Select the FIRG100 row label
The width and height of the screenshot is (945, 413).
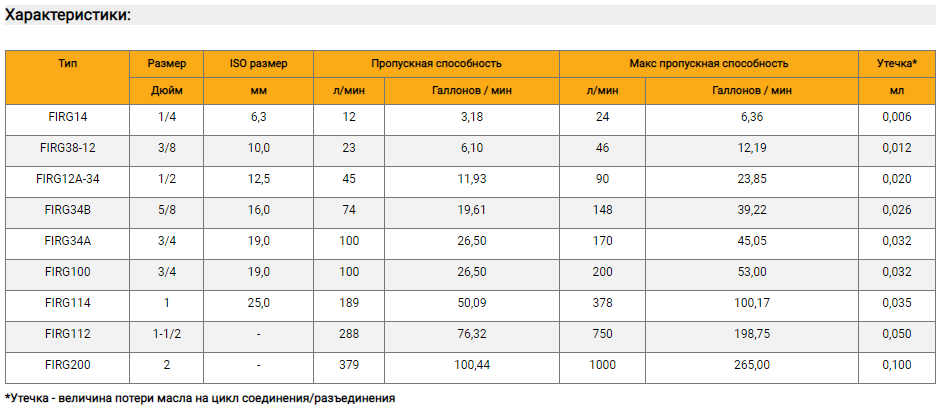[x=68, y=272]
